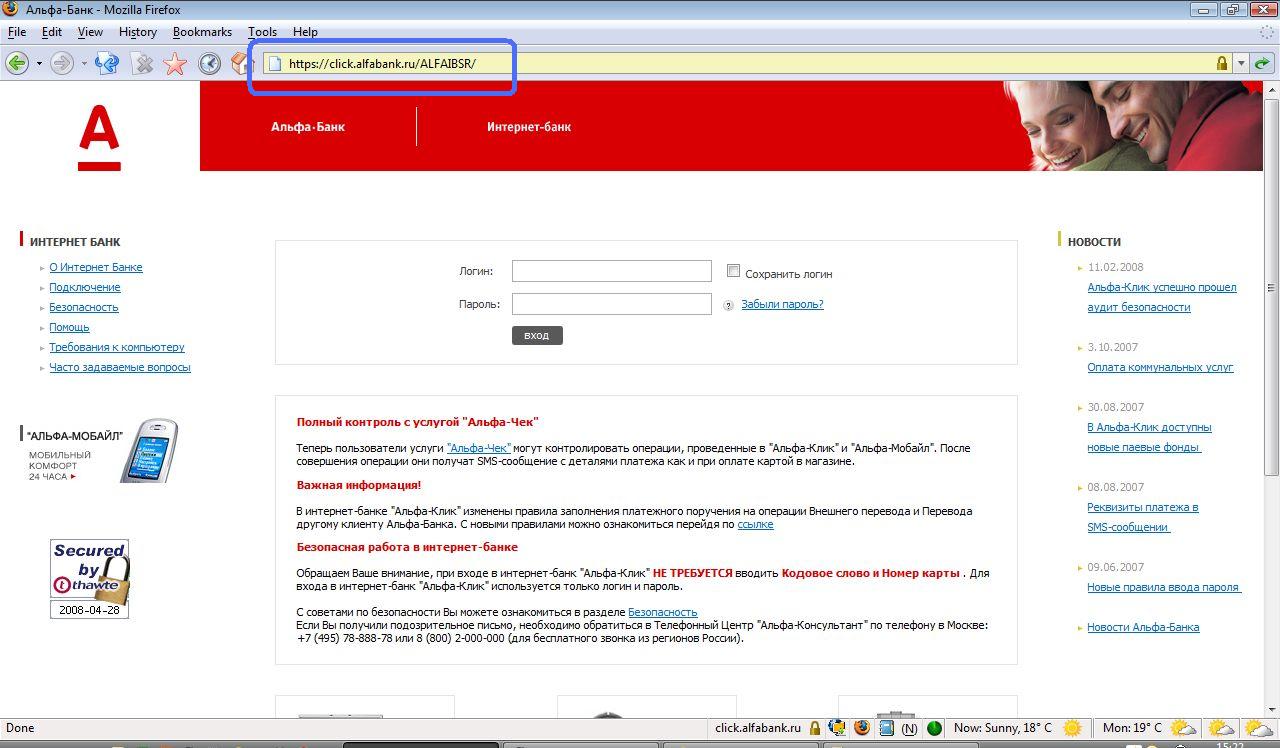Open О Интернет Банке link
The width and height of the screenshot is (1280, 748).
click(96, 267)
